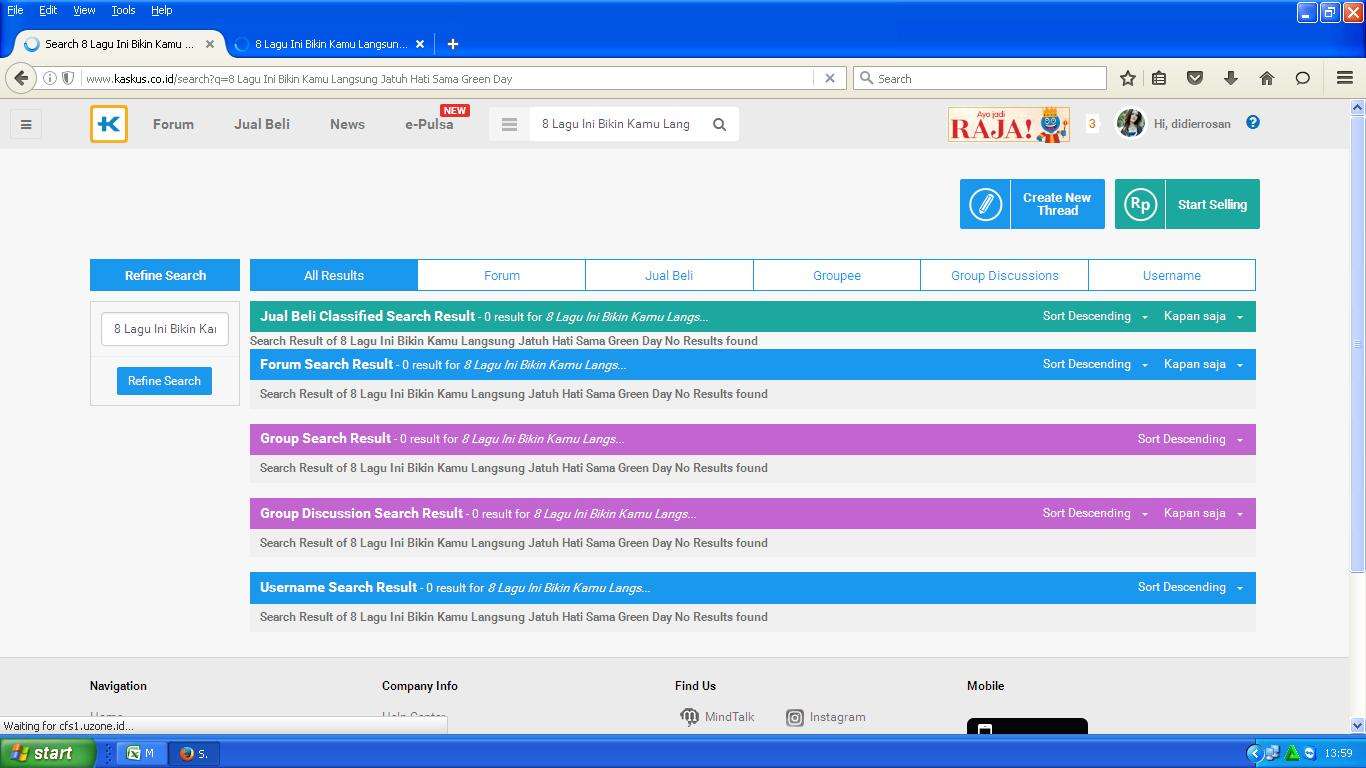This screenshot has height=768, width=1366.
Task: Open the Hi, didierrosan account link
Action: tap(1192, 124)
